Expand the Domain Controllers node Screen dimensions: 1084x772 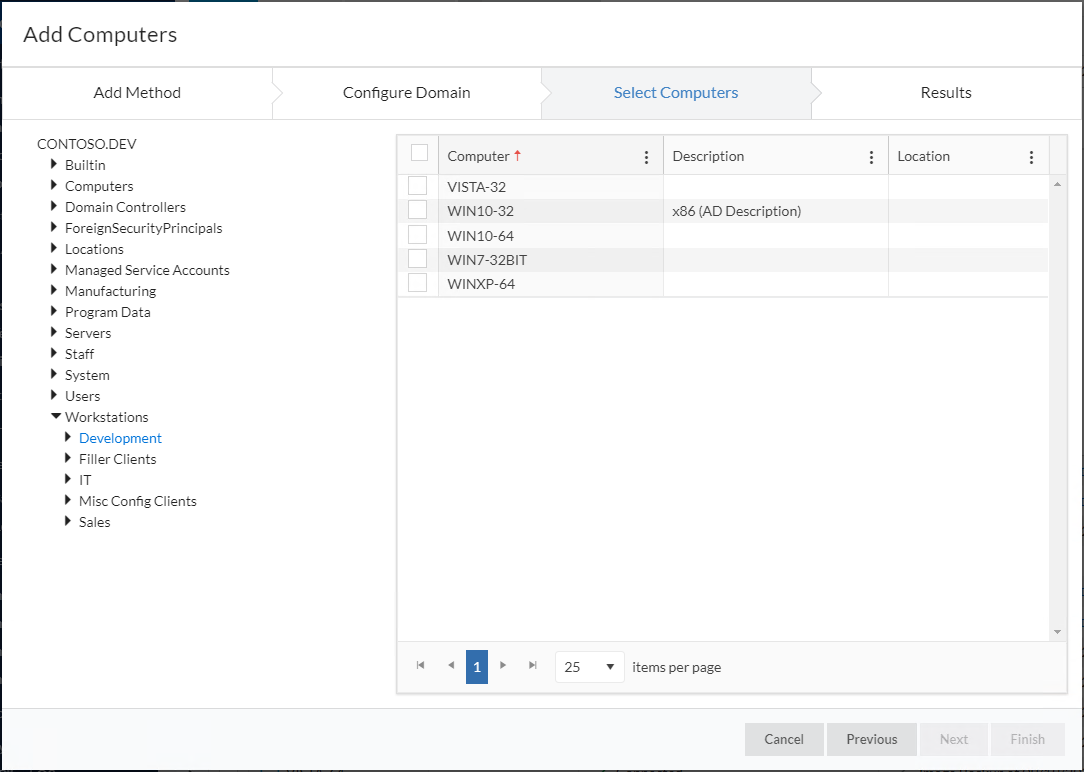tap(55, 207)
